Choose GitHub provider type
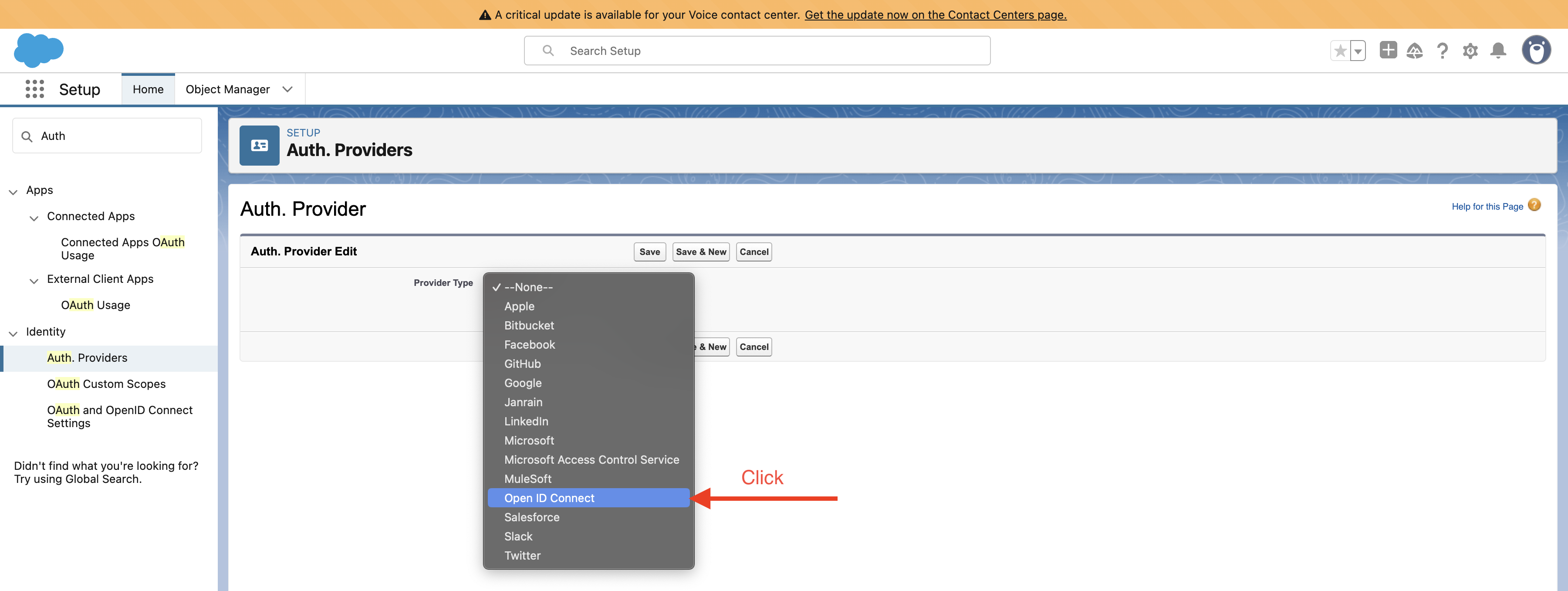 point(588,364)
